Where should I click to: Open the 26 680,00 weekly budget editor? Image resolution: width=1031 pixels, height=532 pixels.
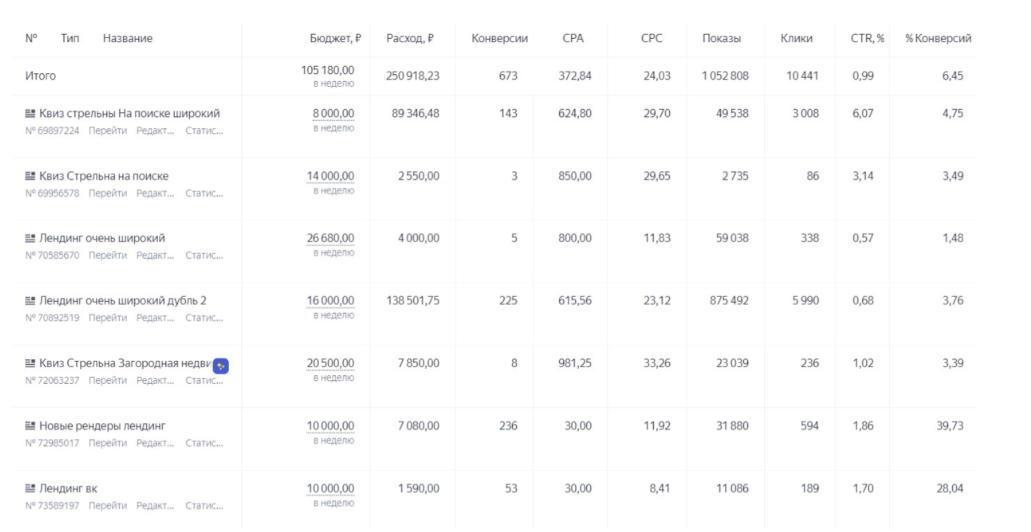pyautogui.click(x=330, y=238)
